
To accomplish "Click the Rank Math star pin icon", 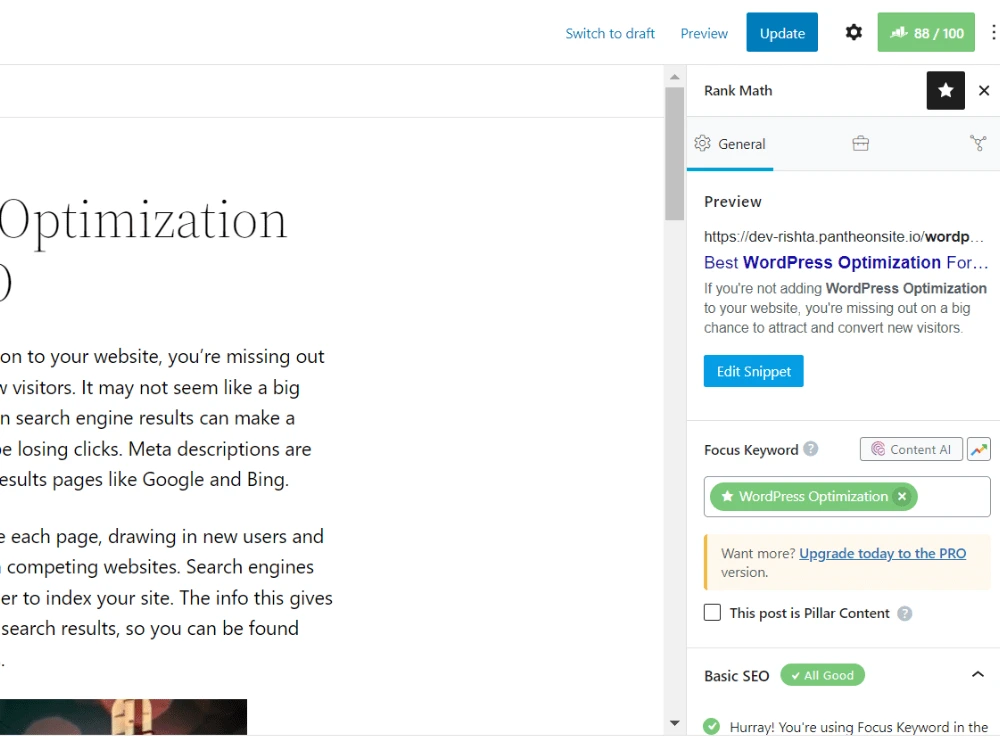I will [x=945, y=91].
